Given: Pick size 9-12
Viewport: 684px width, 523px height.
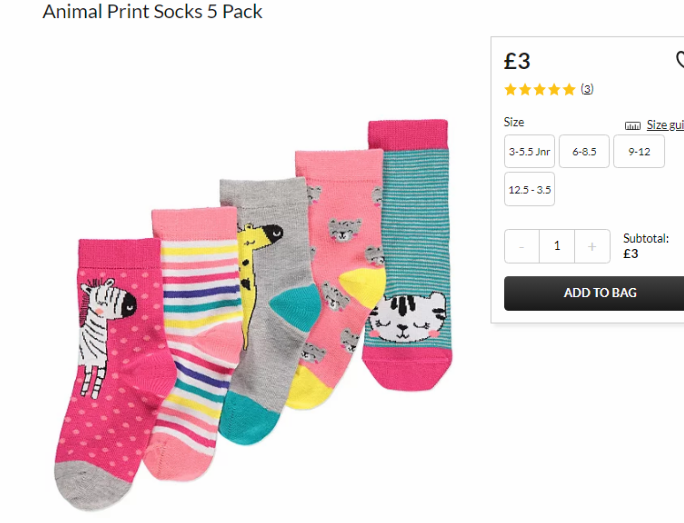Looking at the screenshot, I should (x=639, y=151).
